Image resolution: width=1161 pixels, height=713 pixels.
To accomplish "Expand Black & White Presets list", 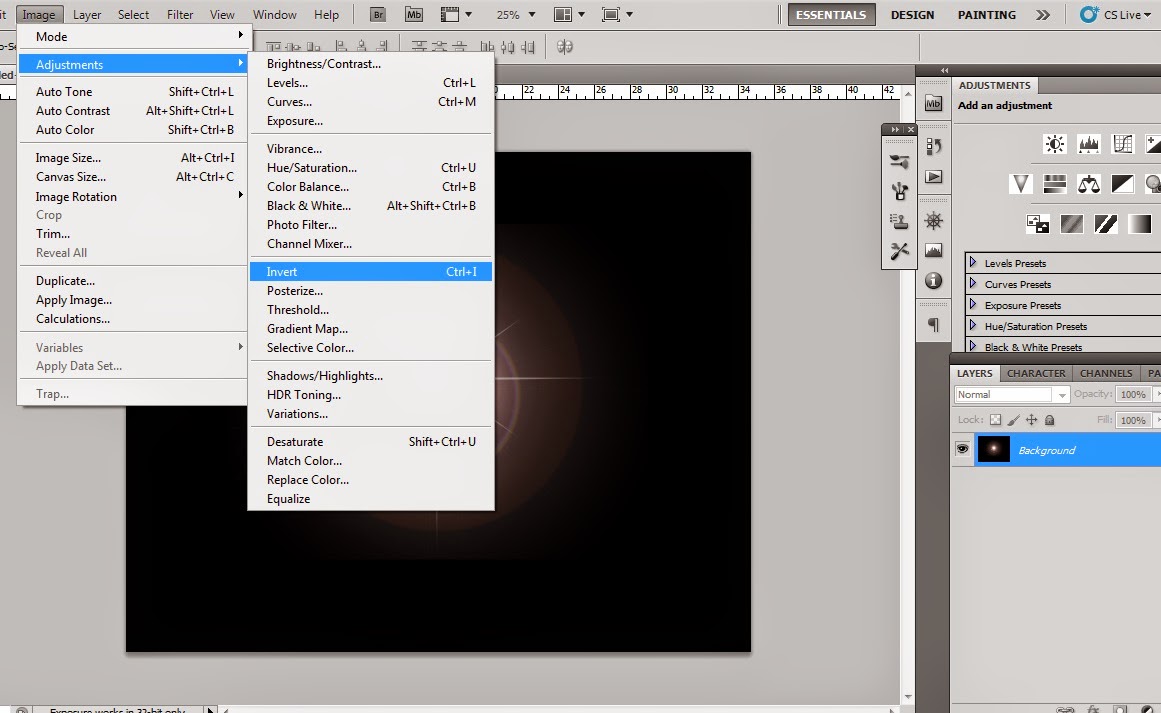I will [x=973, y=346].
